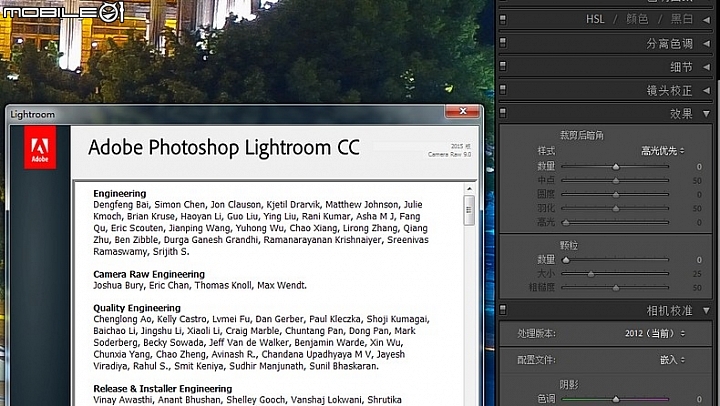The width and height of the screenshot is (720, 406).
Task: Click the 相机校准 panel header label
Action: click(669, 311)
